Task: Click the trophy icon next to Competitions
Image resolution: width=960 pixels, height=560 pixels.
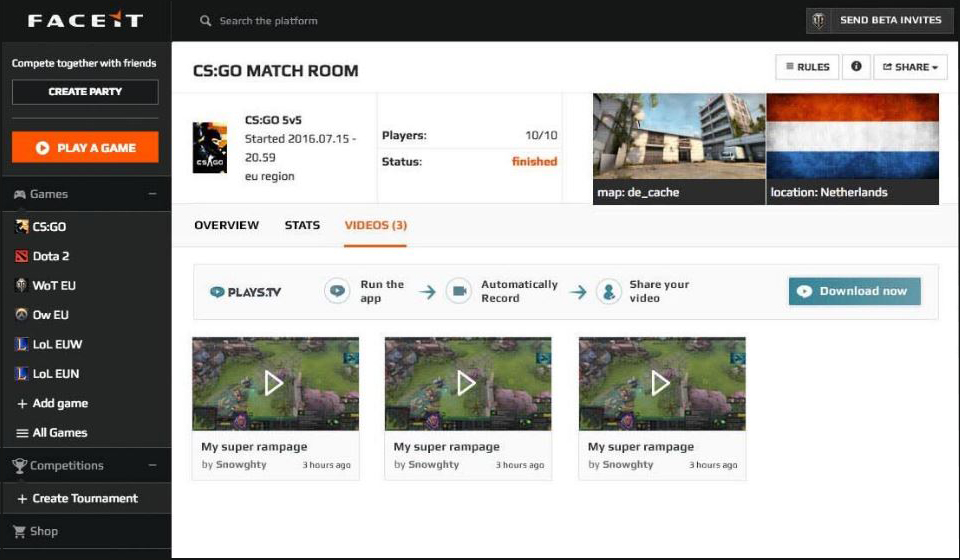Action: tap(20, 466)
